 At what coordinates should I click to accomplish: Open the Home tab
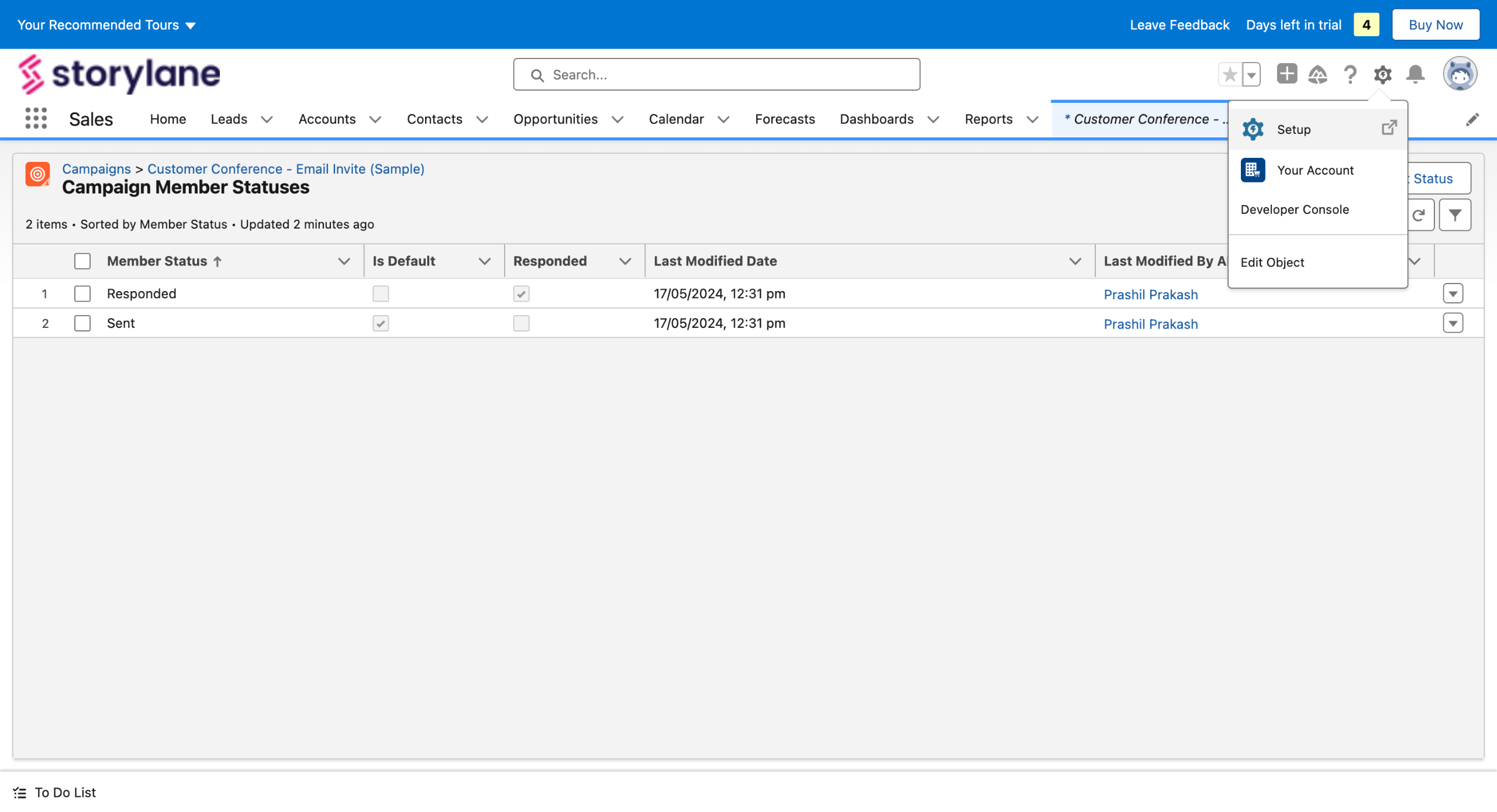click(168, 119)
